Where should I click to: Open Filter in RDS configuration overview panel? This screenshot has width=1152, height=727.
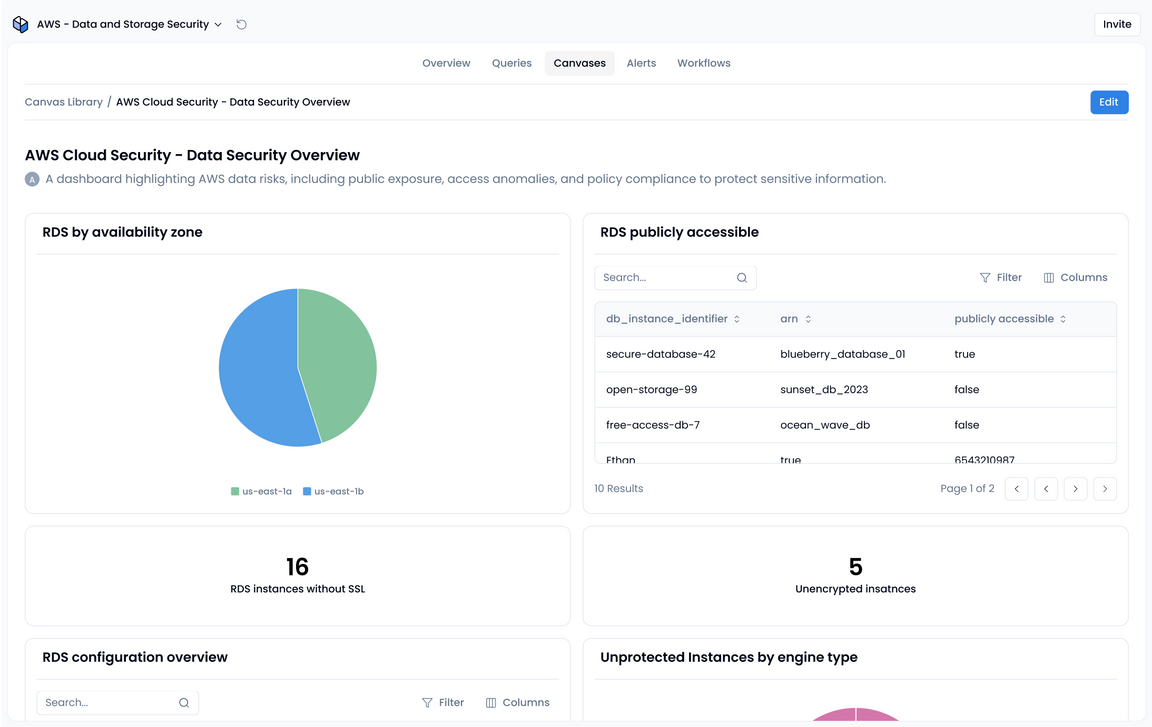pyautogui.click(x=443, y=703)
